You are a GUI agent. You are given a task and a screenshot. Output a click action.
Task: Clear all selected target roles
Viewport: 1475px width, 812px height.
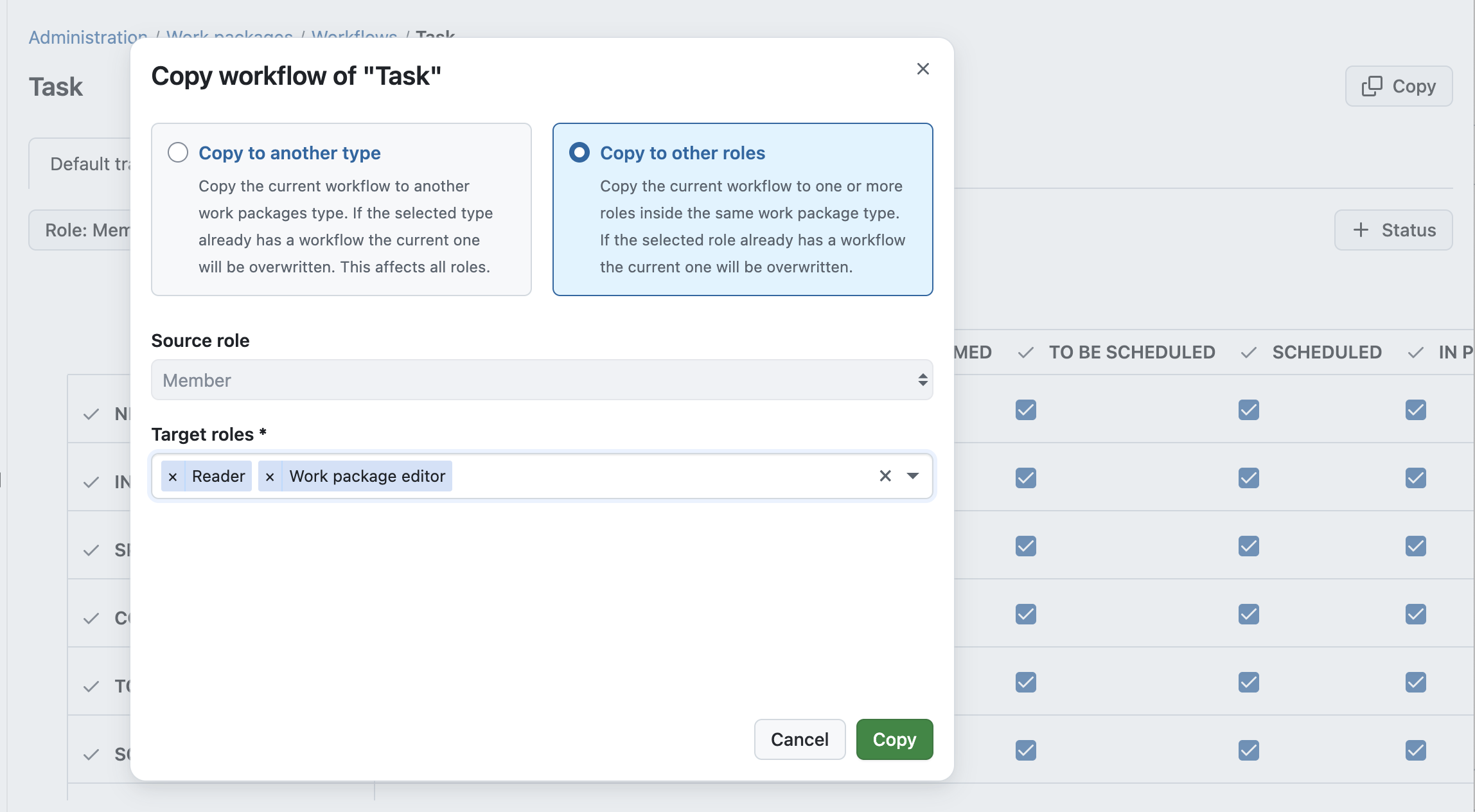pyautogui.click(x=885, y=475)
